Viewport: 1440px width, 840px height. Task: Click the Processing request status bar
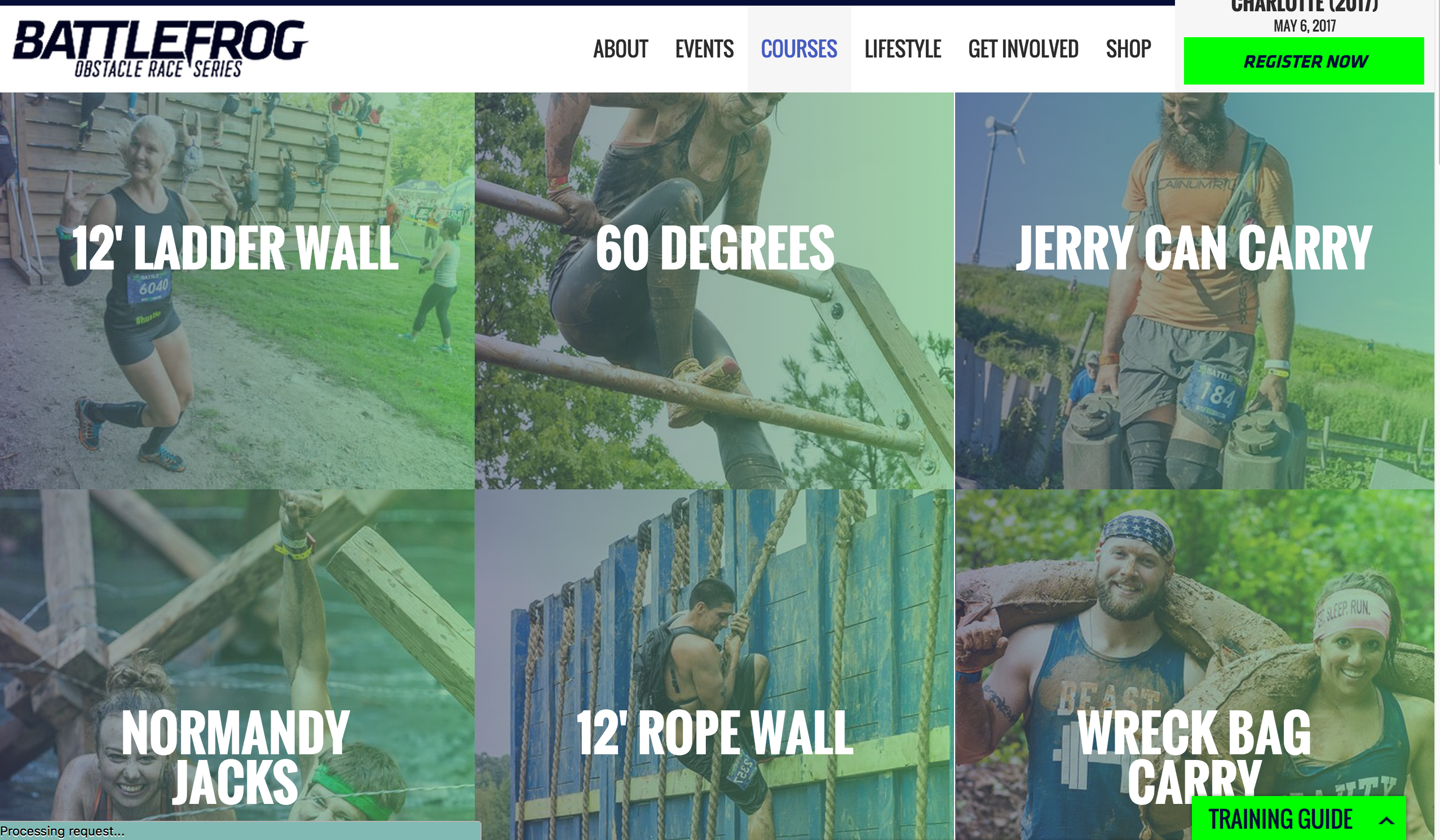point(240,831)
